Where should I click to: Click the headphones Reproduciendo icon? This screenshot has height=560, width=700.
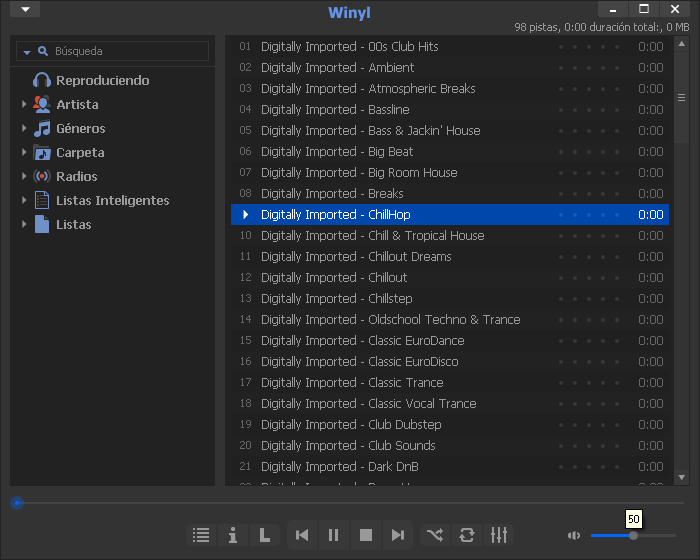pos(42,80)
